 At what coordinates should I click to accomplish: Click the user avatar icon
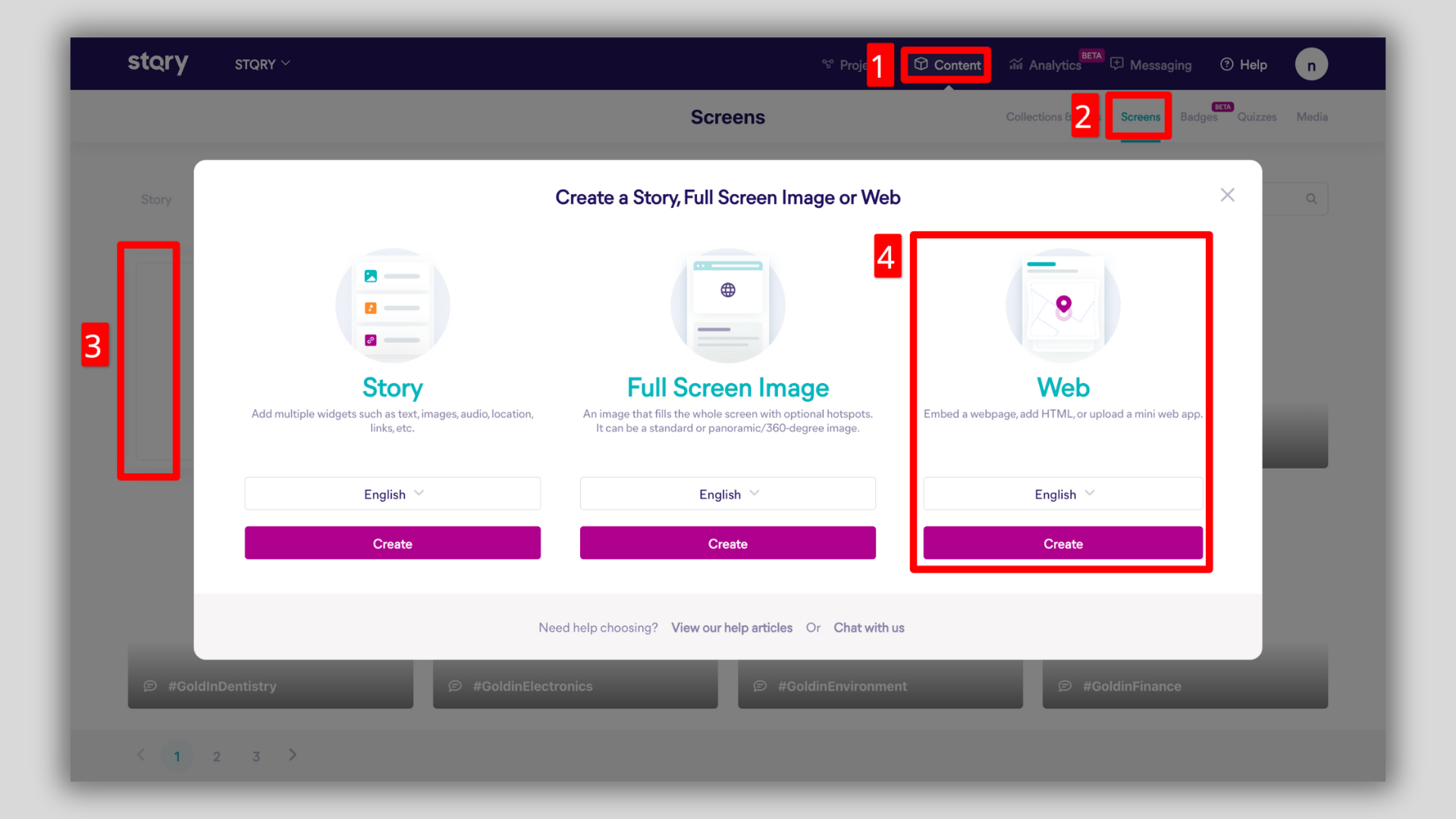(1310, 64)
